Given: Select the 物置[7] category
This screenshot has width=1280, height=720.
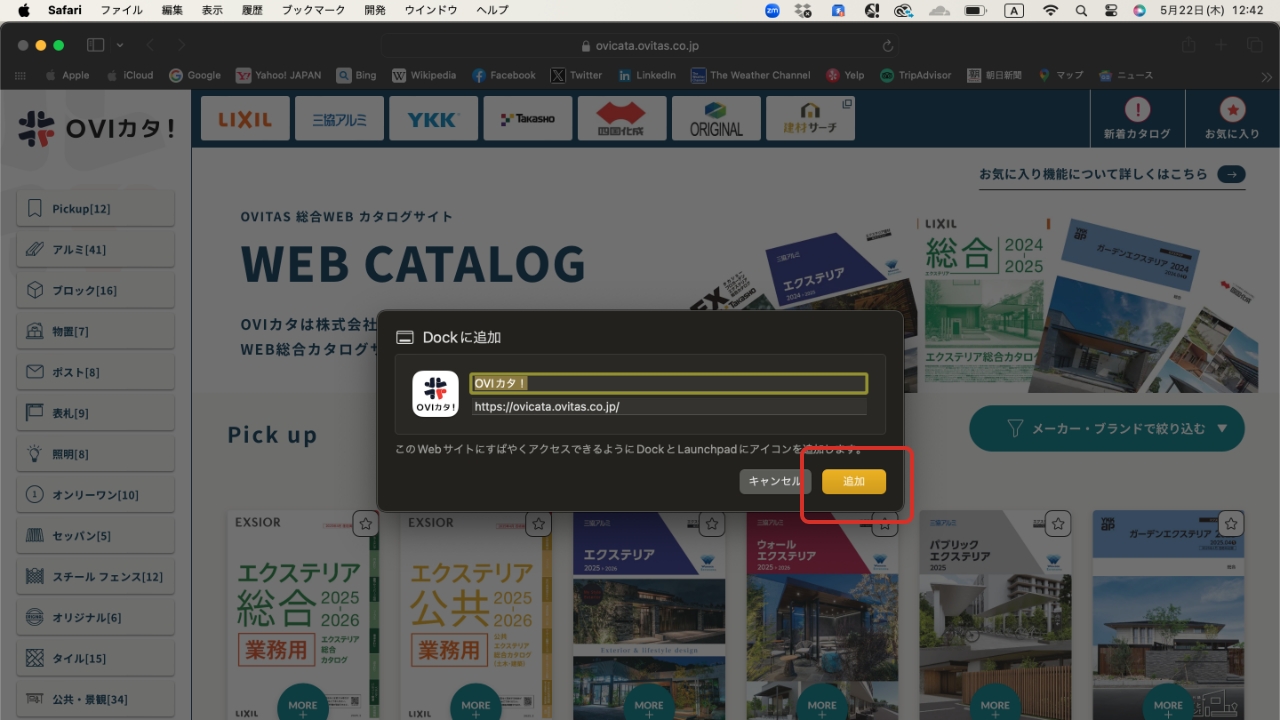Looking at the screenshot, I should pyautogui.click(x=95, y=331).
